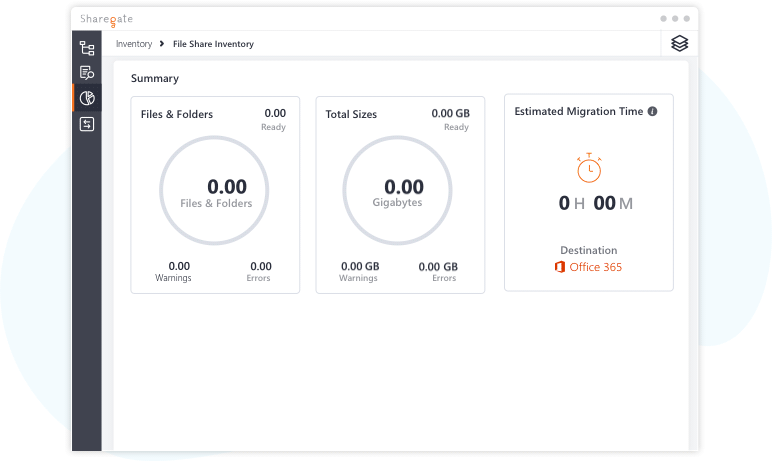Click the Total Sizes card title
The height and width of the screenshot is (461, 772).
click(x=351, y=114)
